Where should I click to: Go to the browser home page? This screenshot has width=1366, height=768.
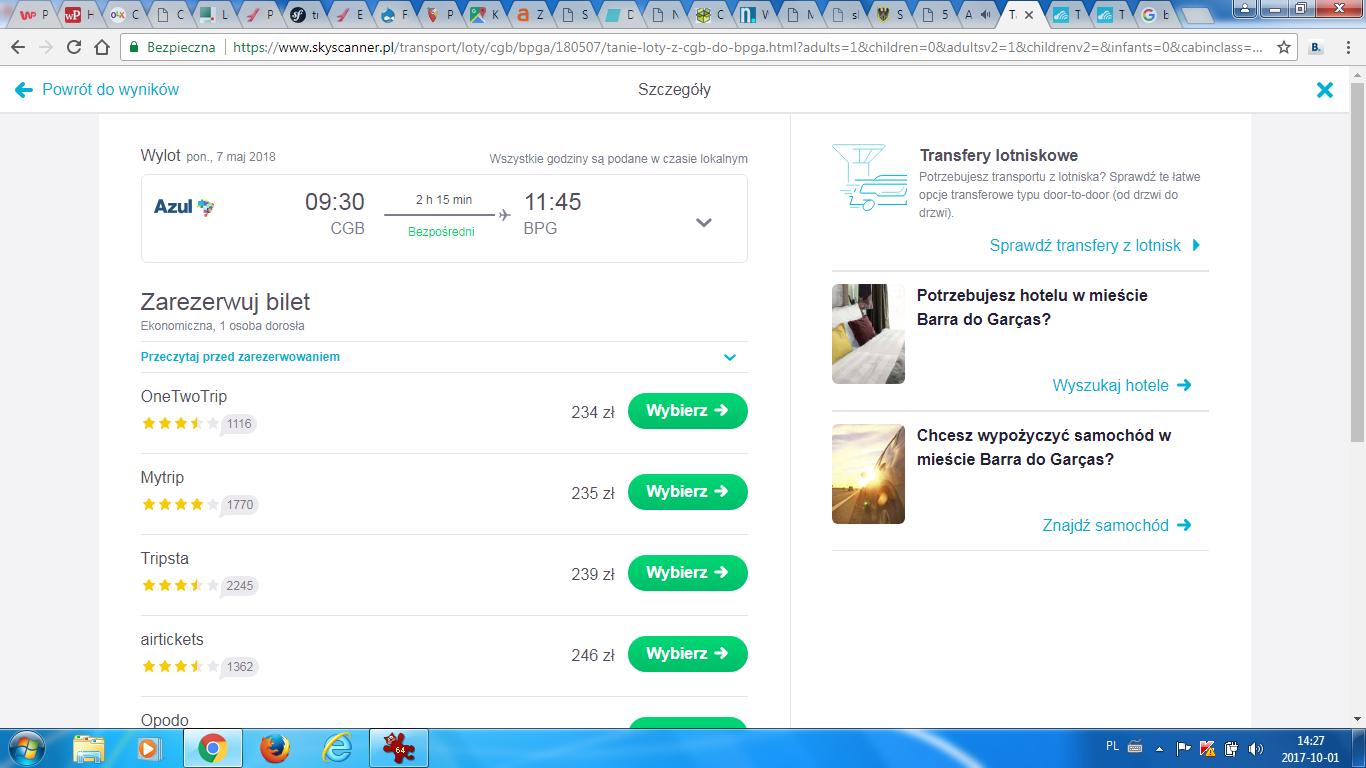click(x=101, y=47)
